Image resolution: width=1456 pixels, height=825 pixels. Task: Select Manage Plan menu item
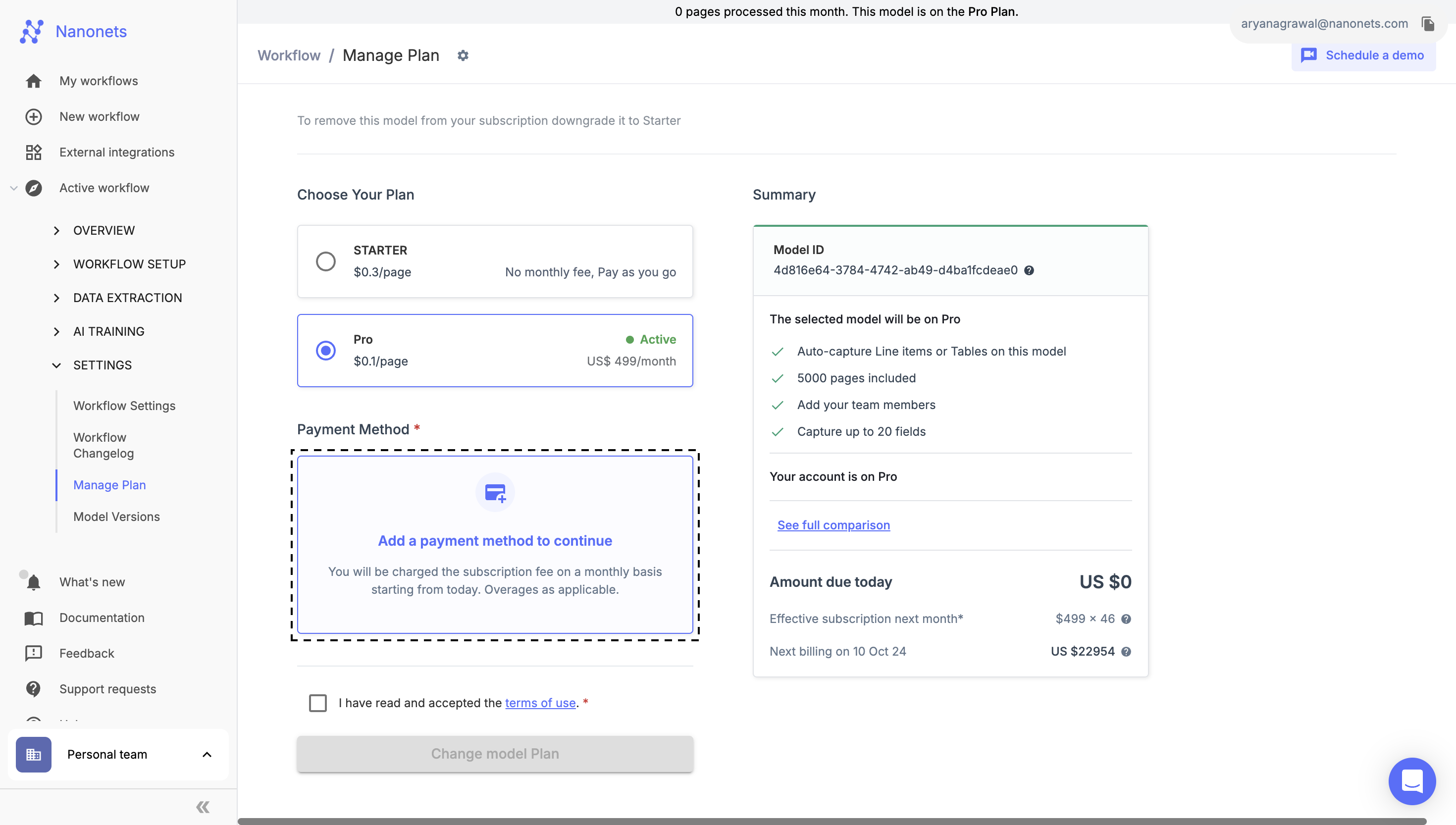click(x=109, y=485)
